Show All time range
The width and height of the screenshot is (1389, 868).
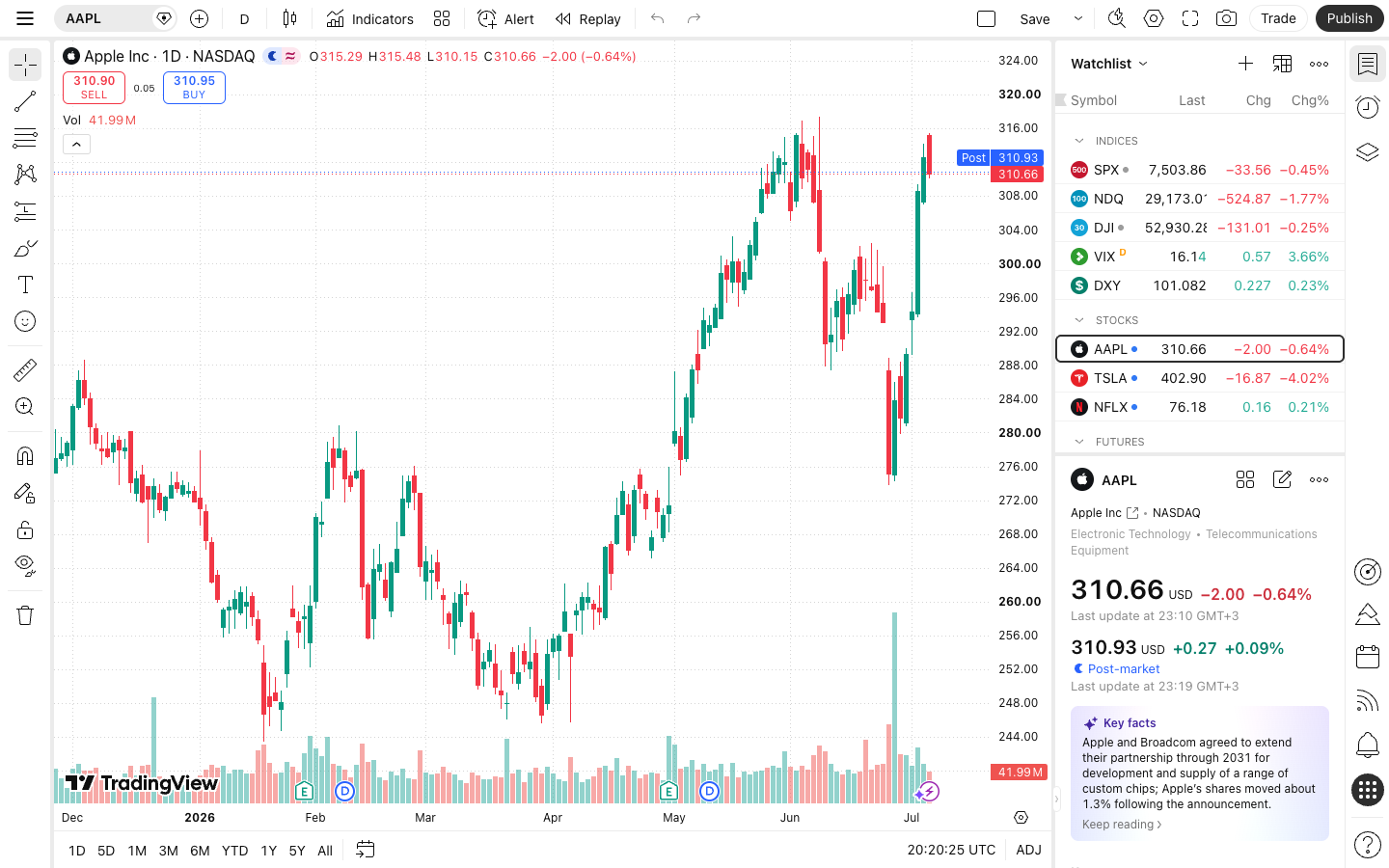coord(325,851)
